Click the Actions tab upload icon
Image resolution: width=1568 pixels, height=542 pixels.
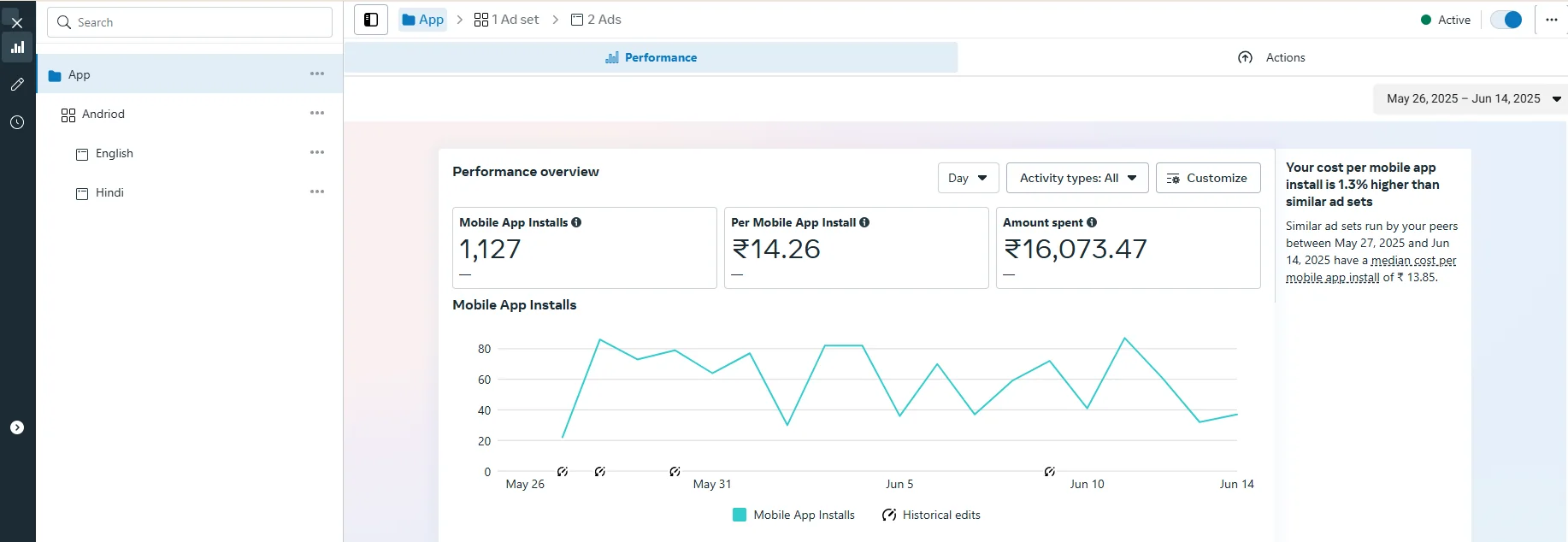coord(1246,57)
